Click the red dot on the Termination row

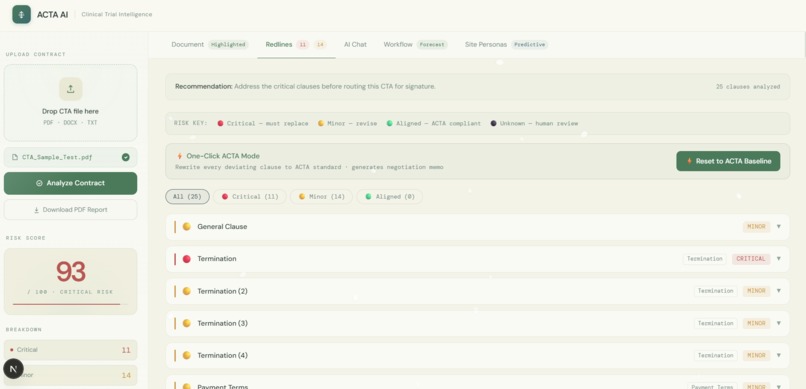click(187, 259)
